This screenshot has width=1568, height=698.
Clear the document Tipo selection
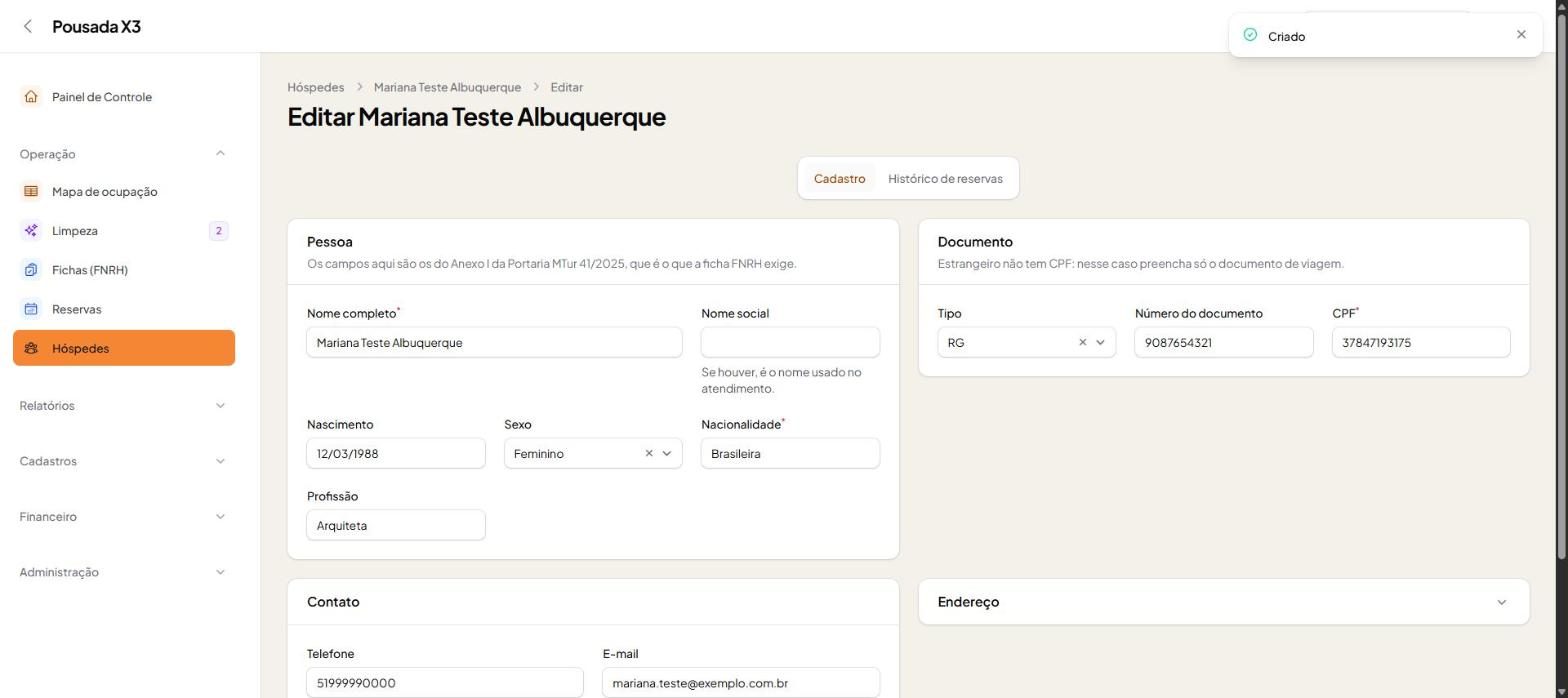pyautogui.click(x=1082, y=343)
